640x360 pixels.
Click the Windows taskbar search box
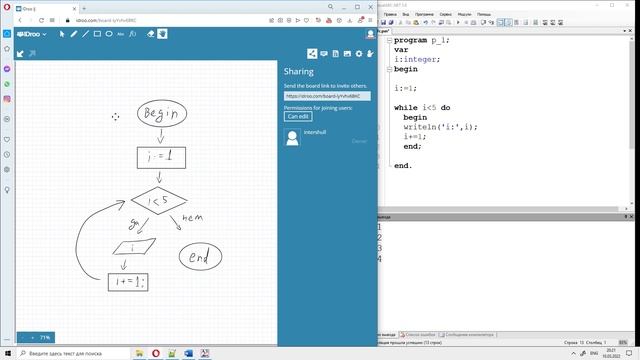[73, 353]
